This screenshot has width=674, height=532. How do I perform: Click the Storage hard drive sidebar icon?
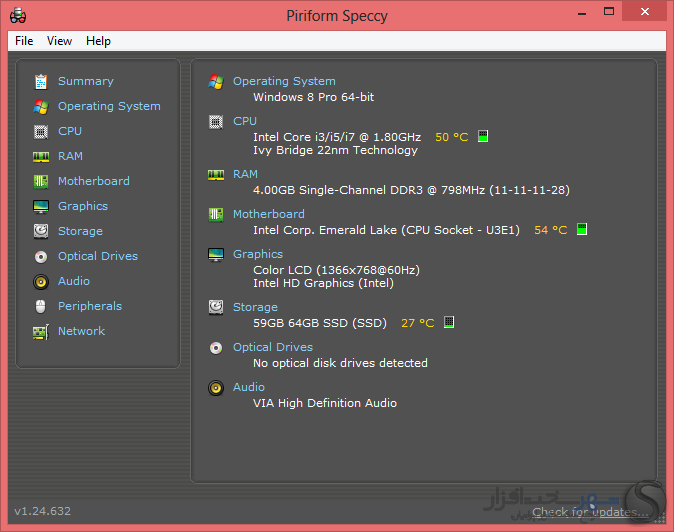pyautogui.click(x=41, y=231)
